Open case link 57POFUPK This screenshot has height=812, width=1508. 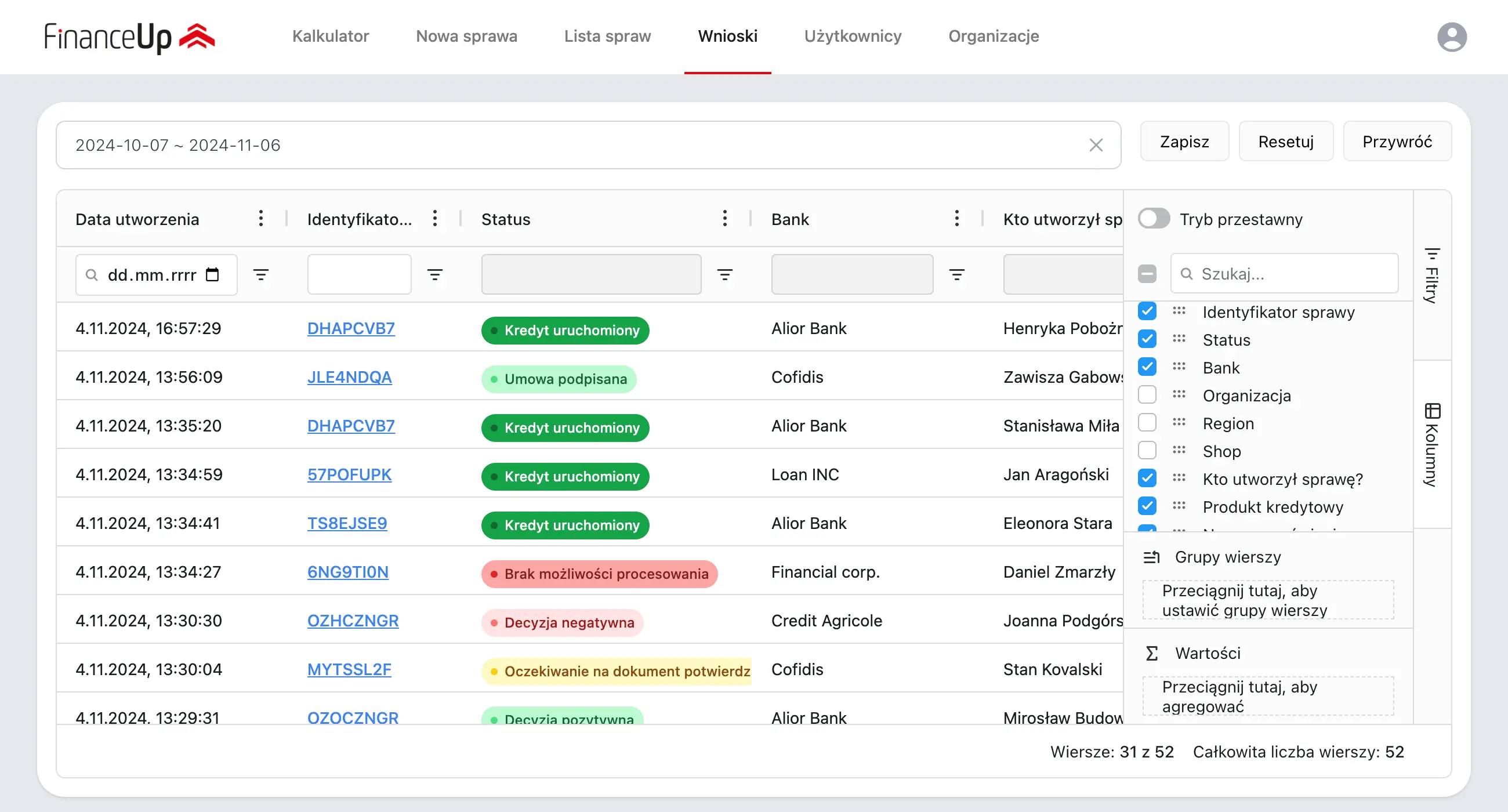(x=350, y=474)
